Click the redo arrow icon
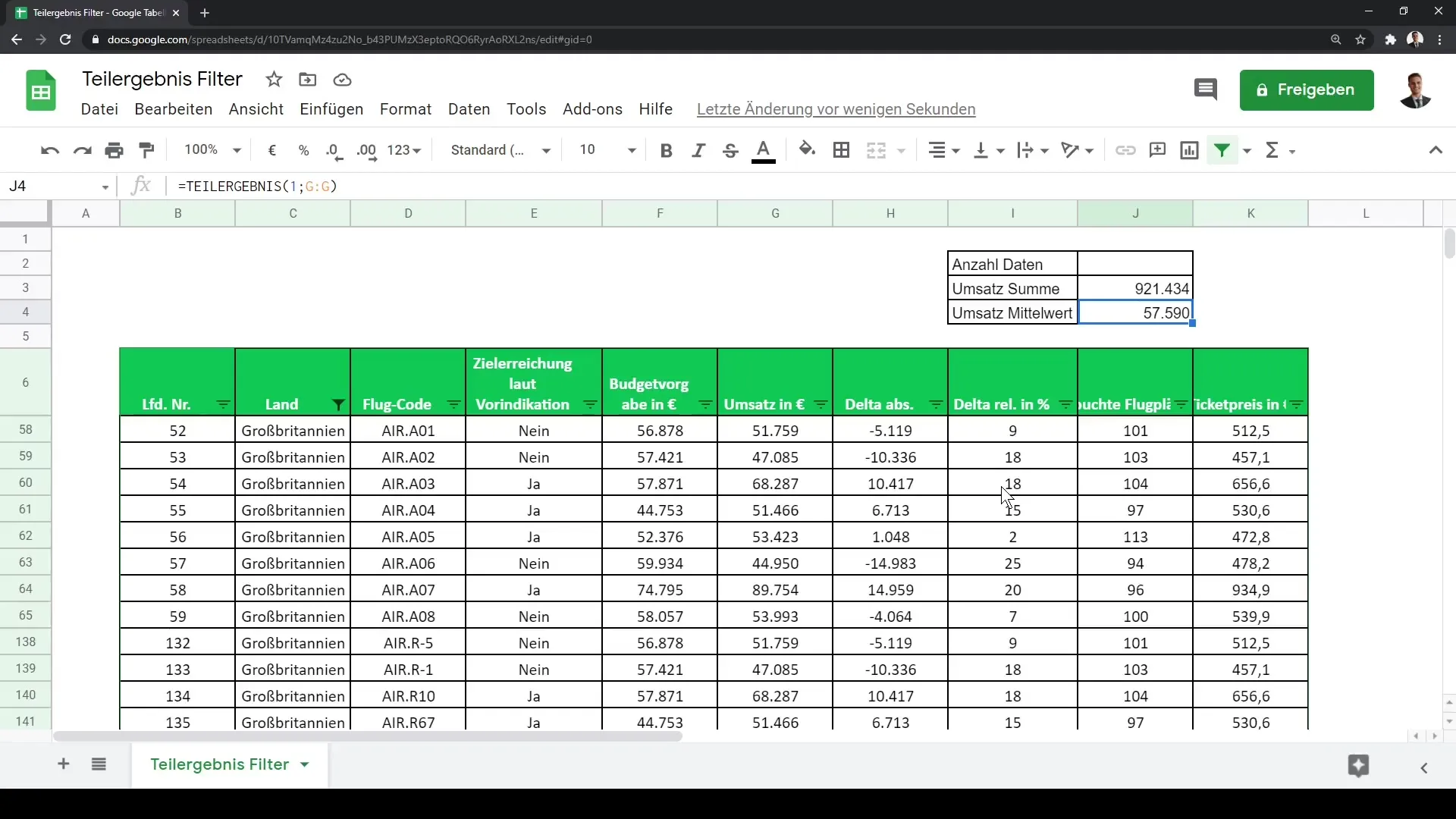This screenshot has width=1456, height=819. (x=82, y=150)
